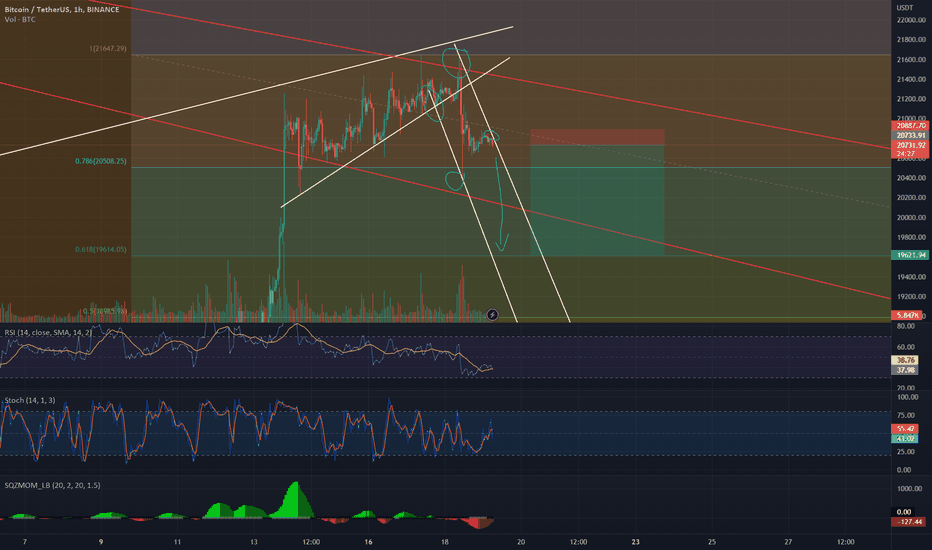932x550 pixels.
Task: Click date label 7 on the time axis
Action: click(x=24, y=542)
